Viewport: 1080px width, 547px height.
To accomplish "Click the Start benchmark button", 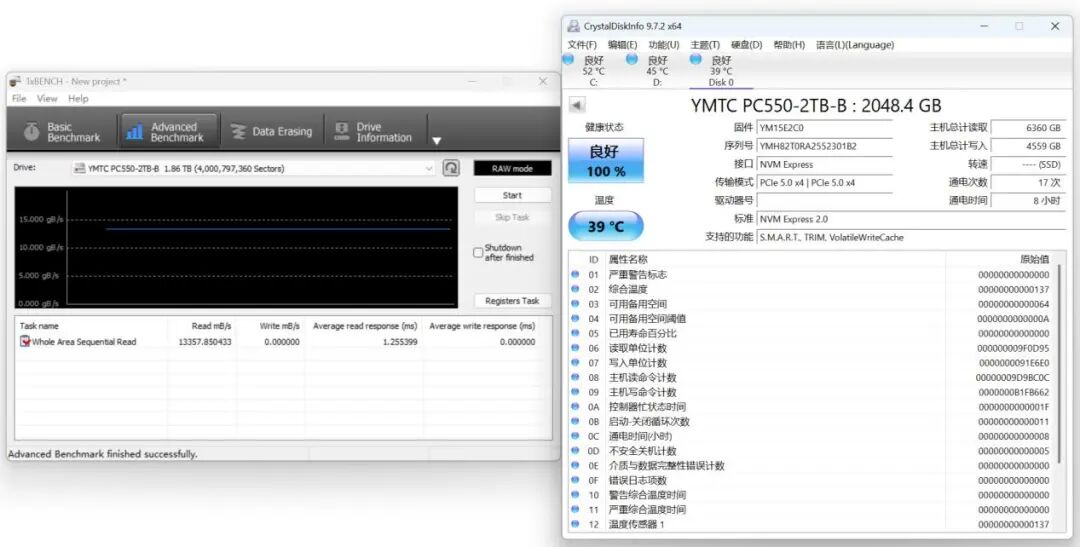I will point(512,195).
